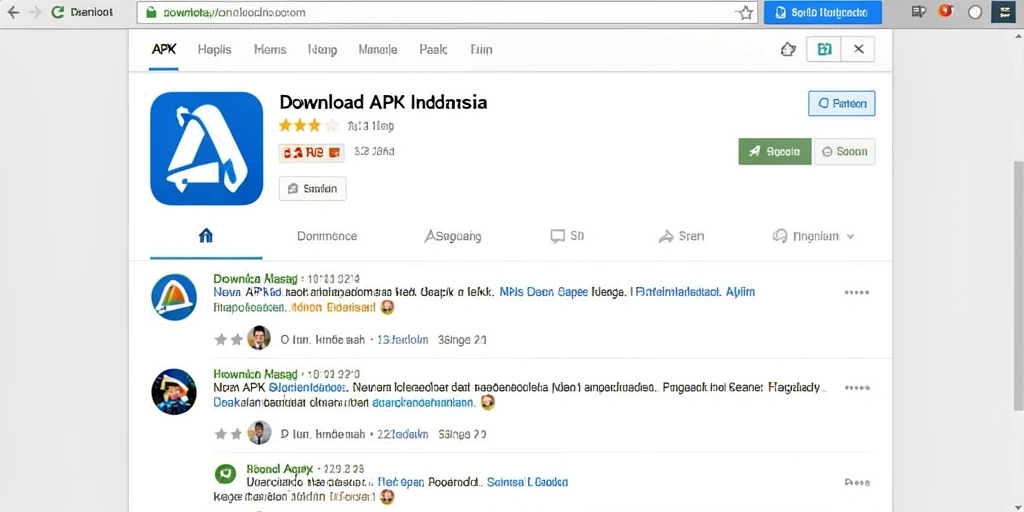The image size is (1024, 512).
Task: Click the blue button in the browser toolbar
Action: 822,12
